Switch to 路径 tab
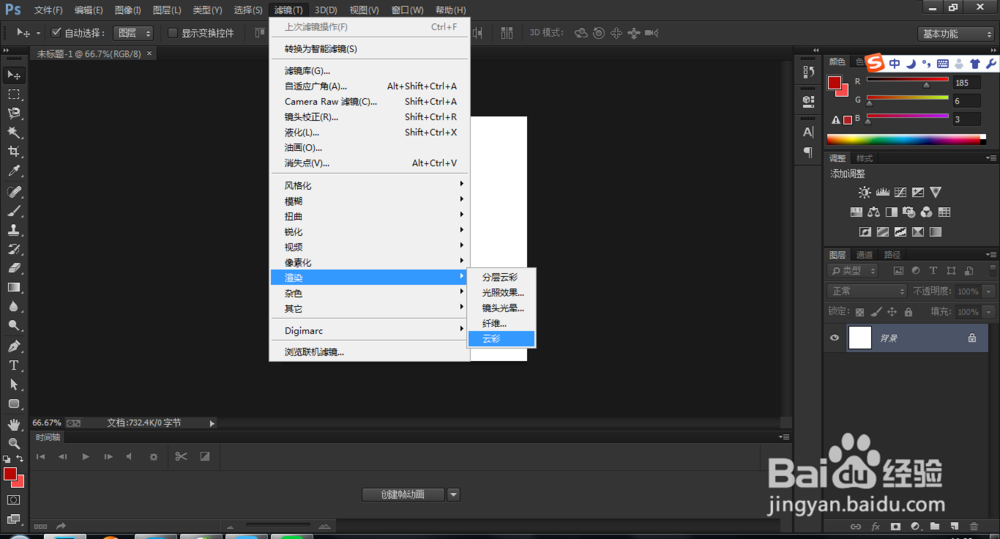This screenshot has height=539, width=1000. [892, 255]
